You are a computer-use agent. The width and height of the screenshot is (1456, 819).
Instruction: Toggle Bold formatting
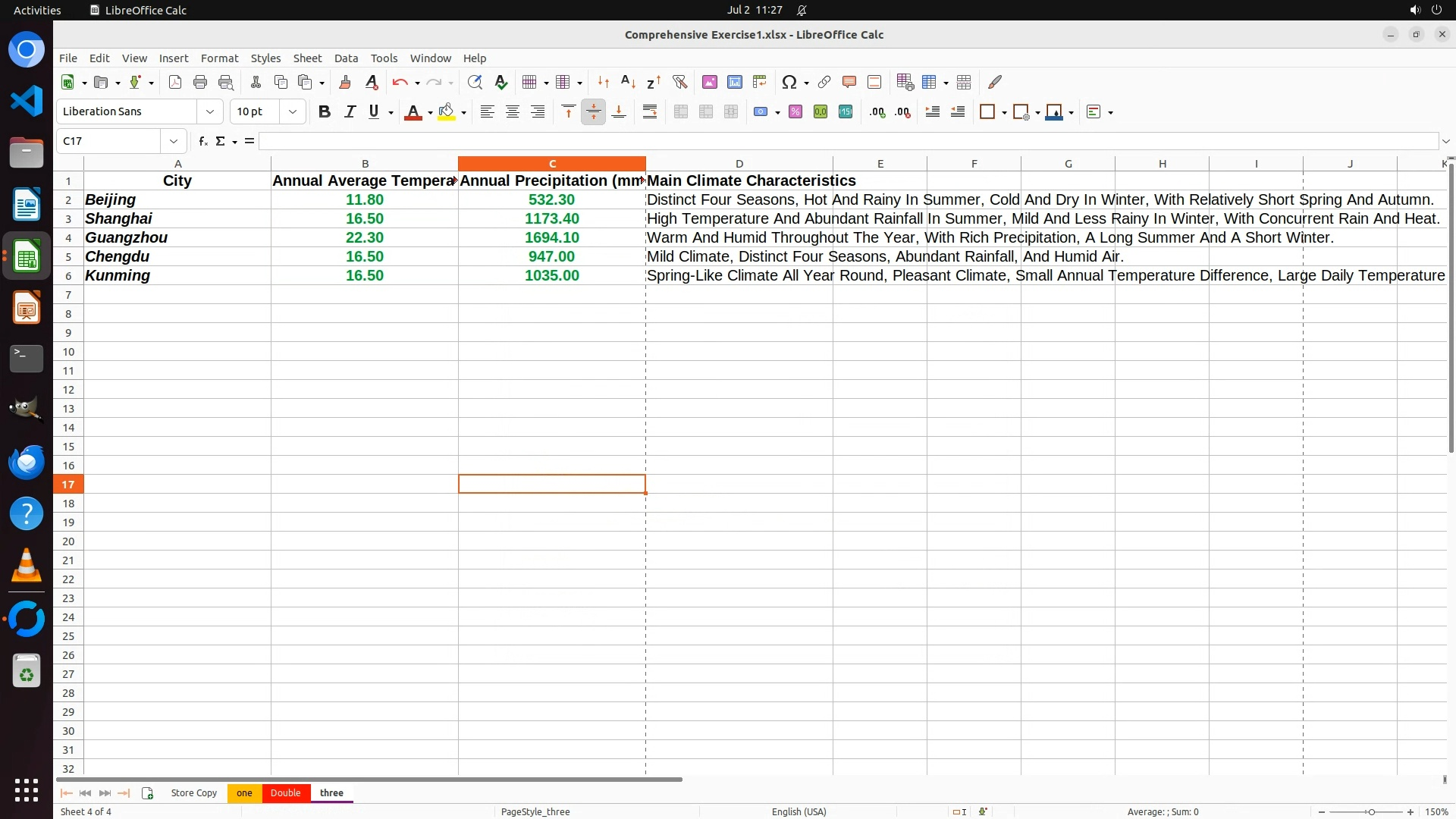(325, 112)
